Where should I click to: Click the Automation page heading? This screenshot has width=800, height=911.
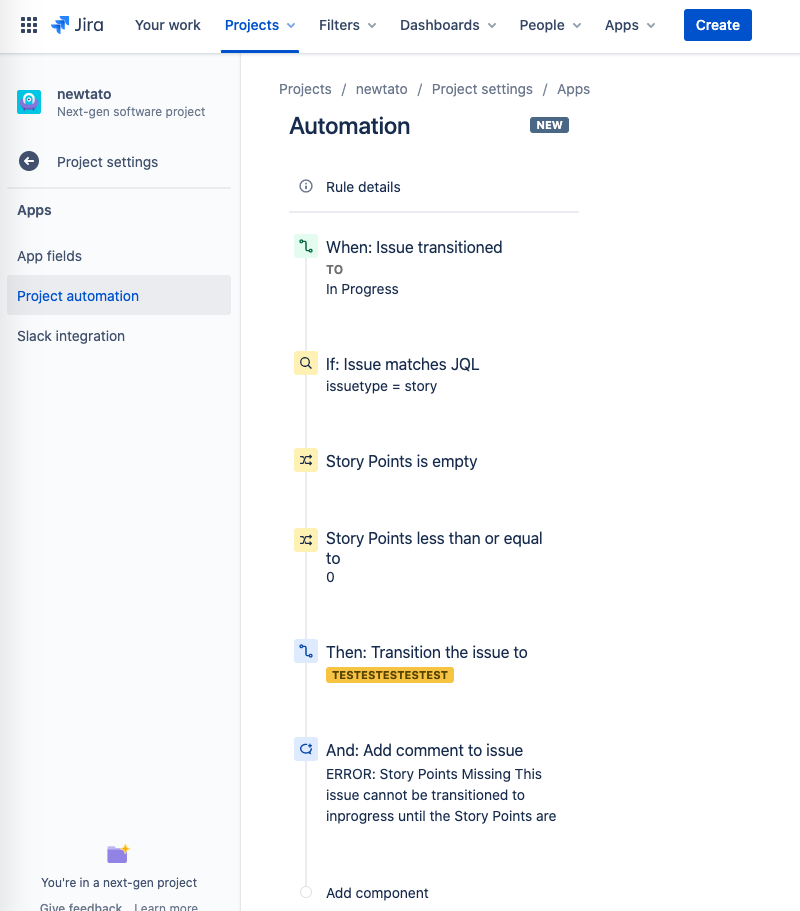point(350,126)
